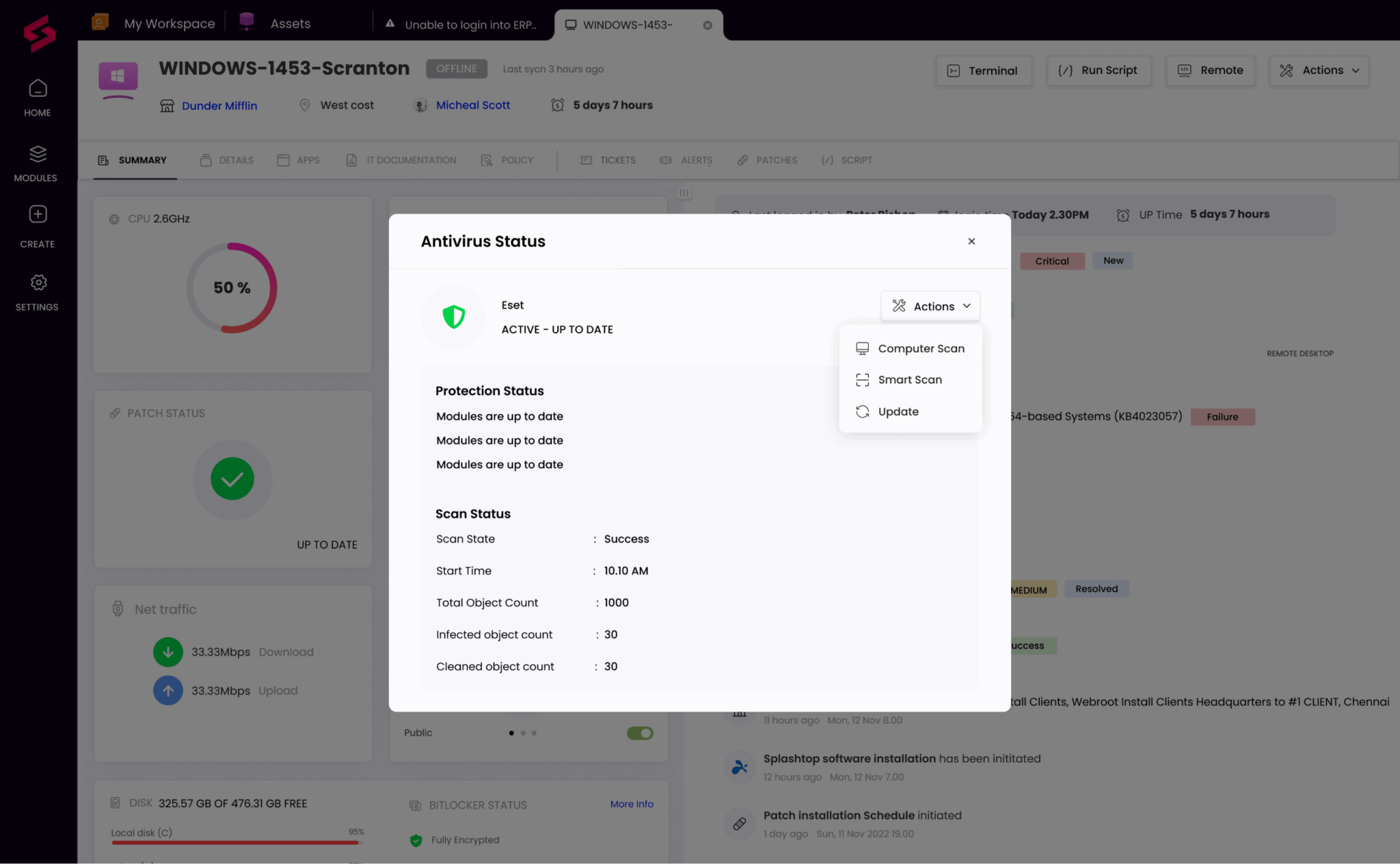
Task: Click the download arrow icon in Net traffic
Action: tap(167, 652)
